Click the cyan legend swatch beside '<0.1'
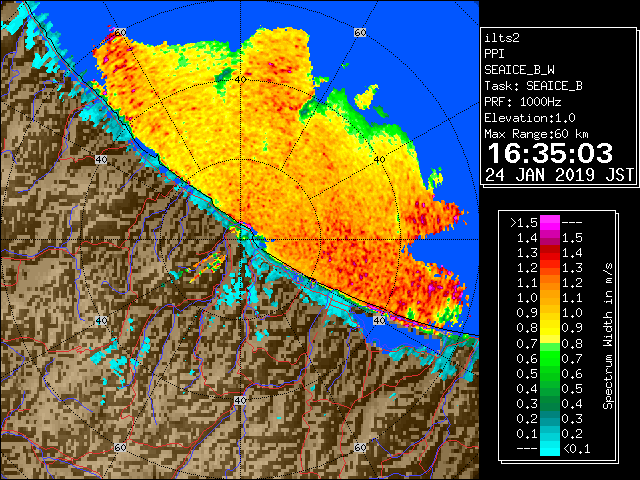This screenshot has height=480, width=640. click(550, 449)
